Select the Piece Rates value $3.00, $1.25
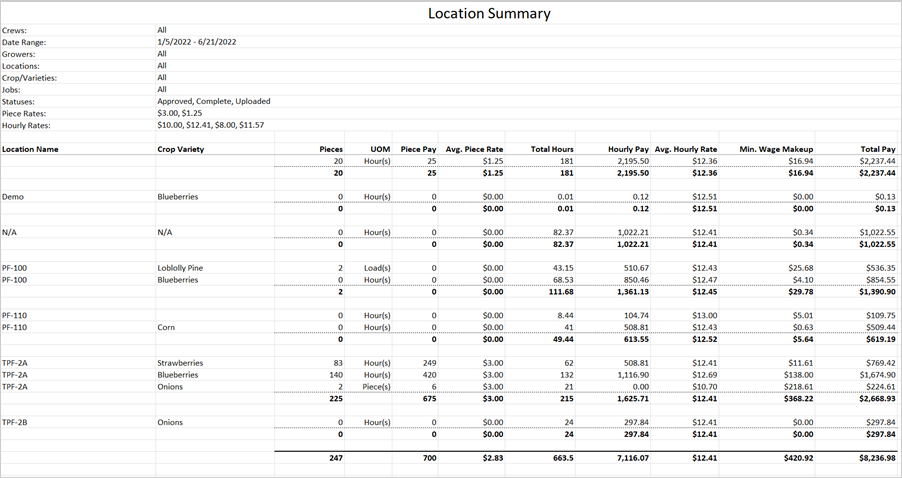 pos(179,113)
